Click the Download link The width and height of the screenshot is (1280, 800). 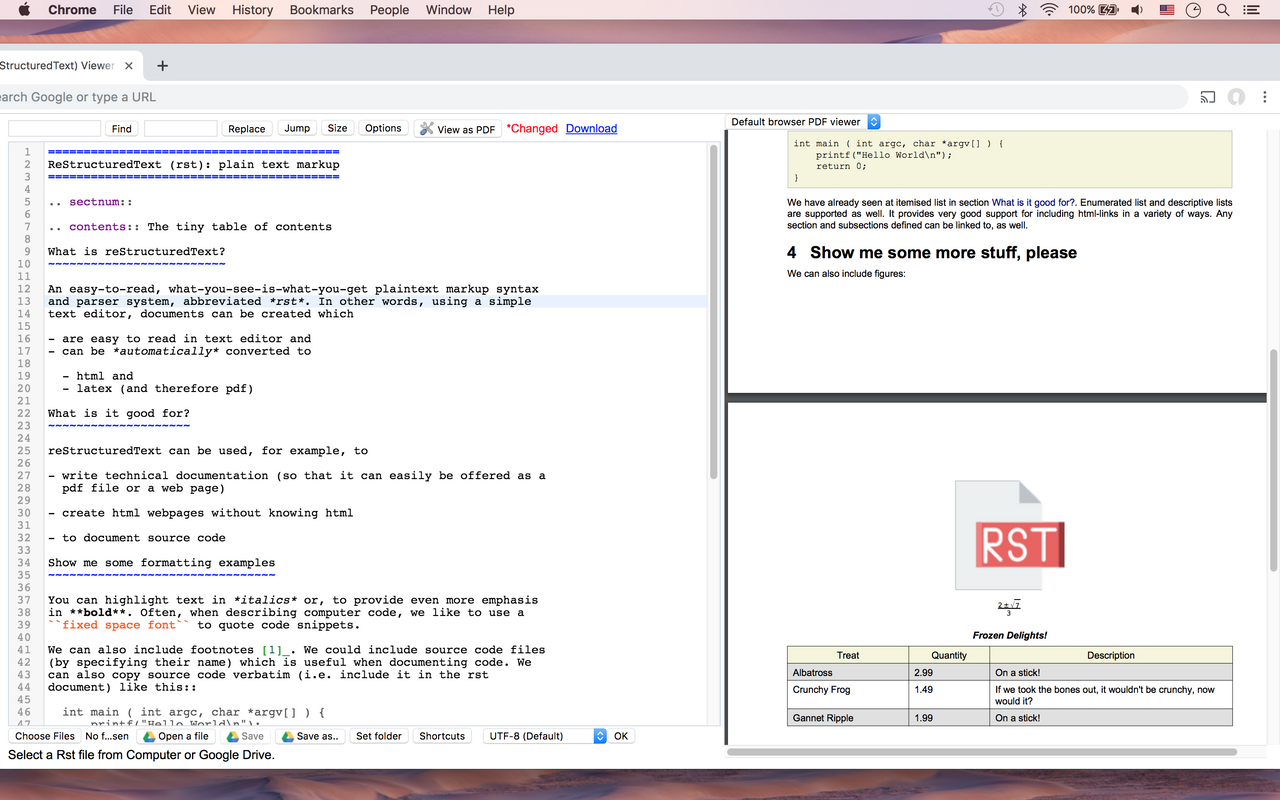[591, 128]
